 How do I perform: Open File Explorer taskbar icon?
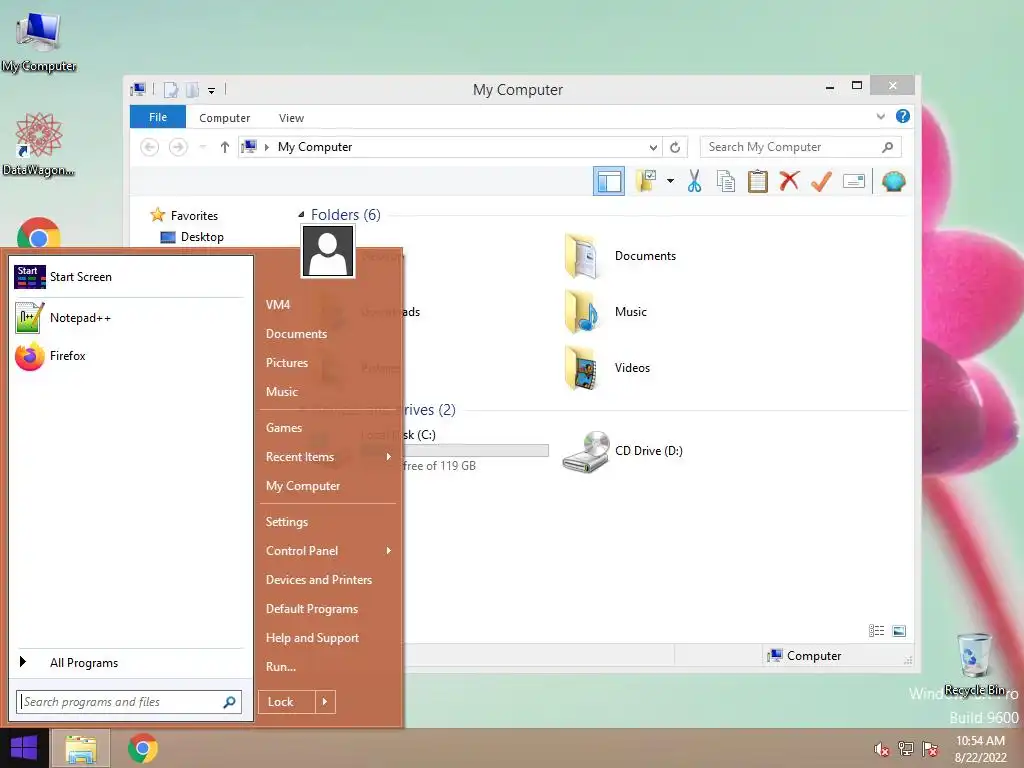tap(80, 749)
